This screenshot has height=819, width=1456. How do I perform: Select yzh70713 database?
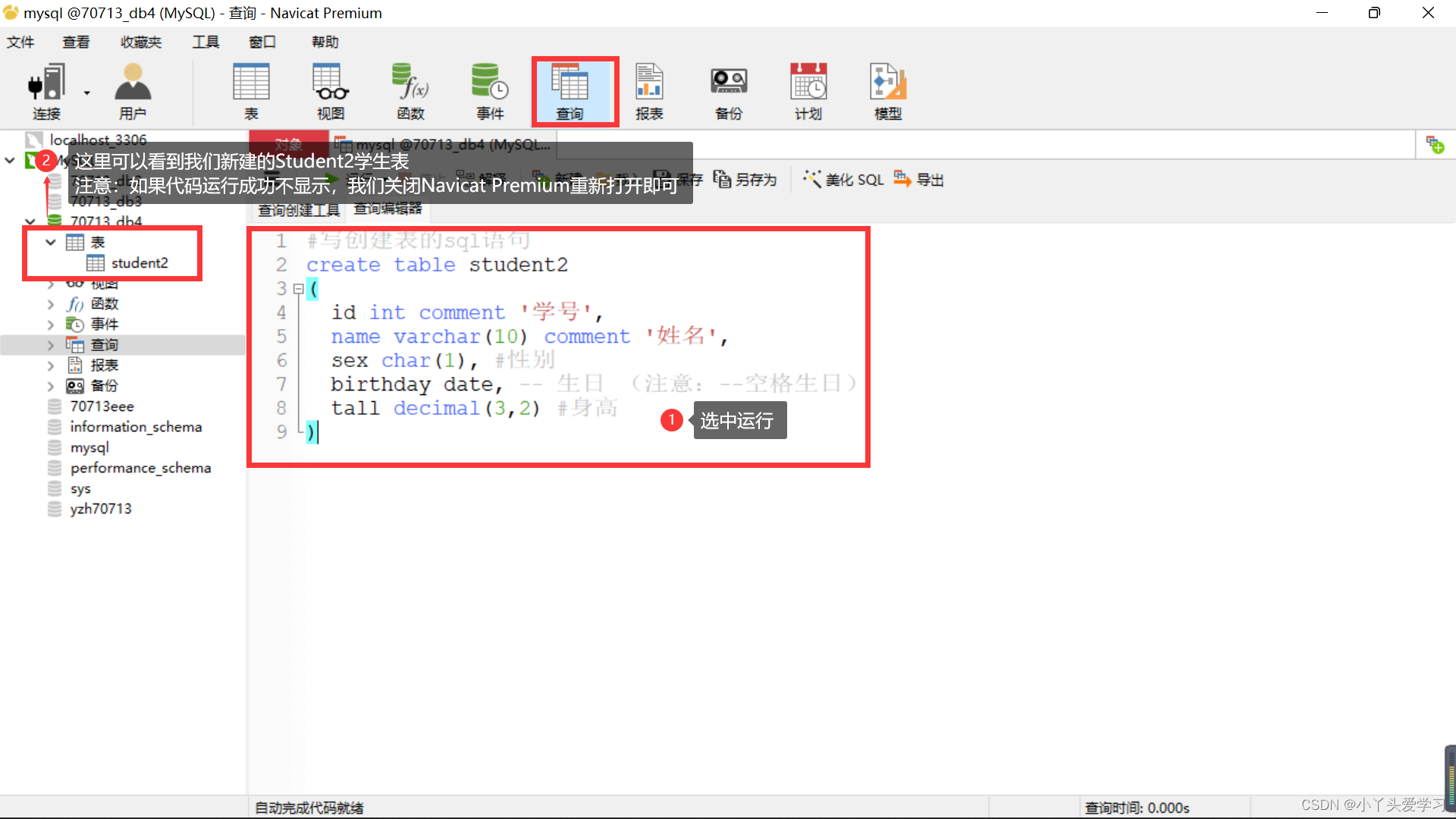coord(101,509)
